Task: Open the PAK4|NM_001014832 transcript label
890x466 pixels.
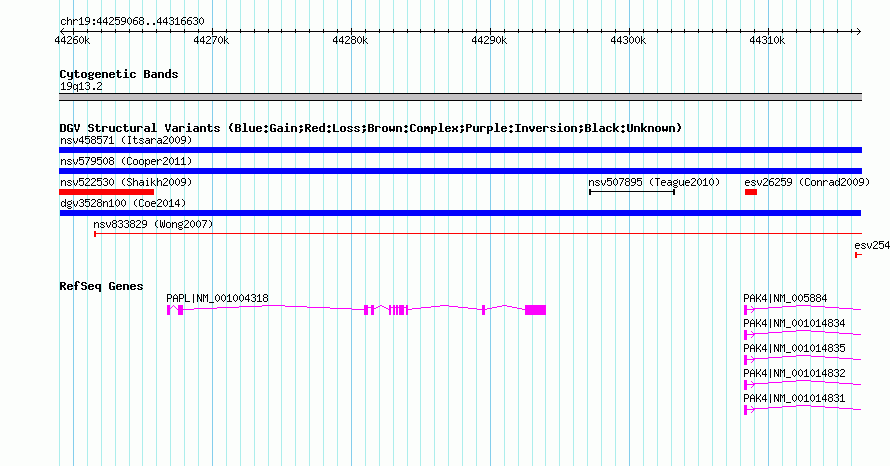Action: pyautogui.click(x=794, y=373)
